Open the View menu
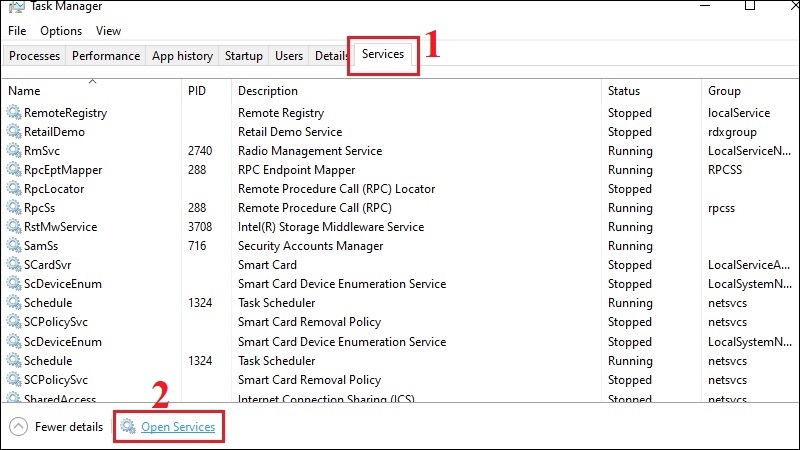 click(x=108, y=31)
